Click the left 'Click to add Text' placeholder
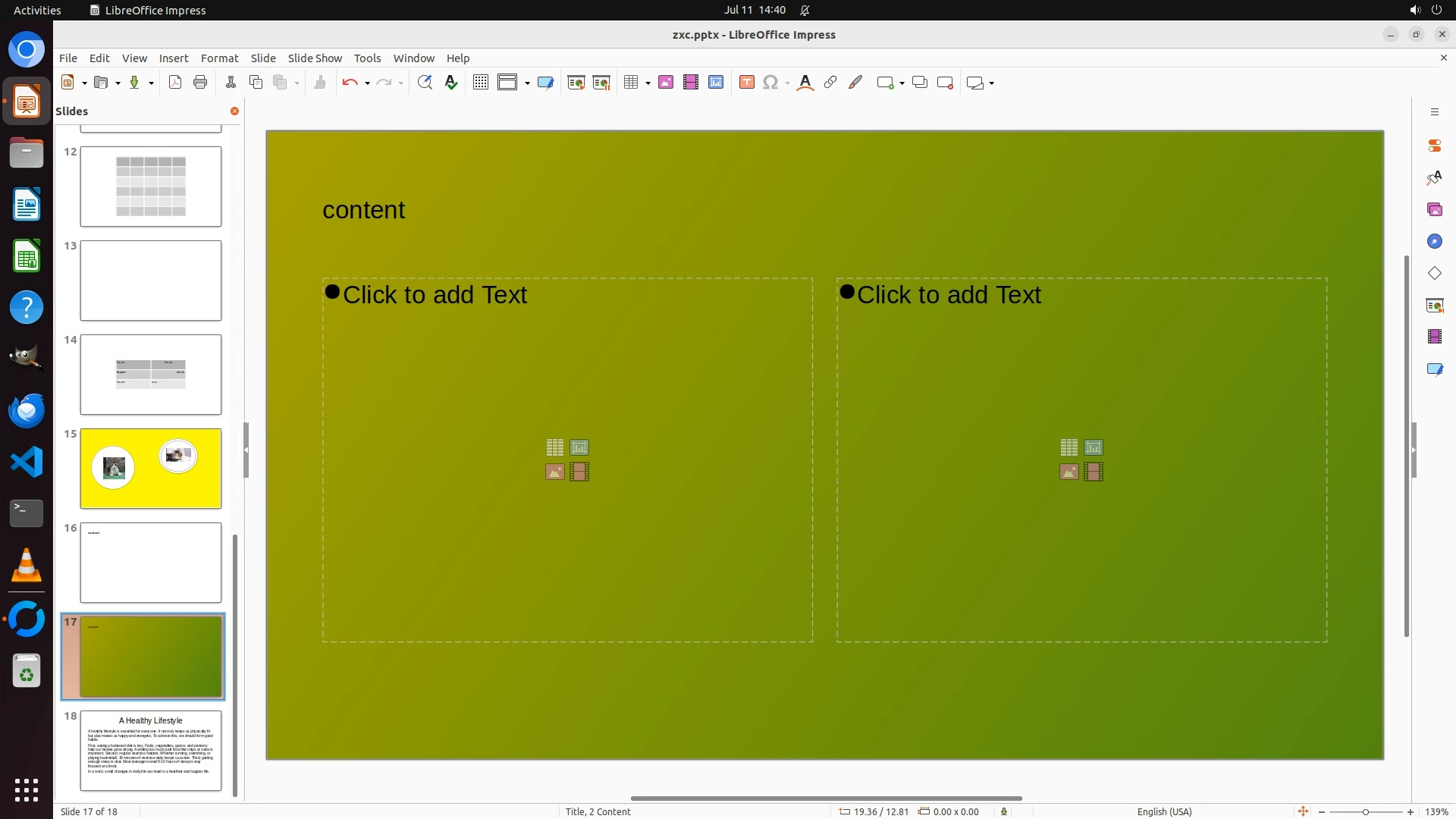Image resolution: width=1456 pixels, height=819 pixels. 435,295
